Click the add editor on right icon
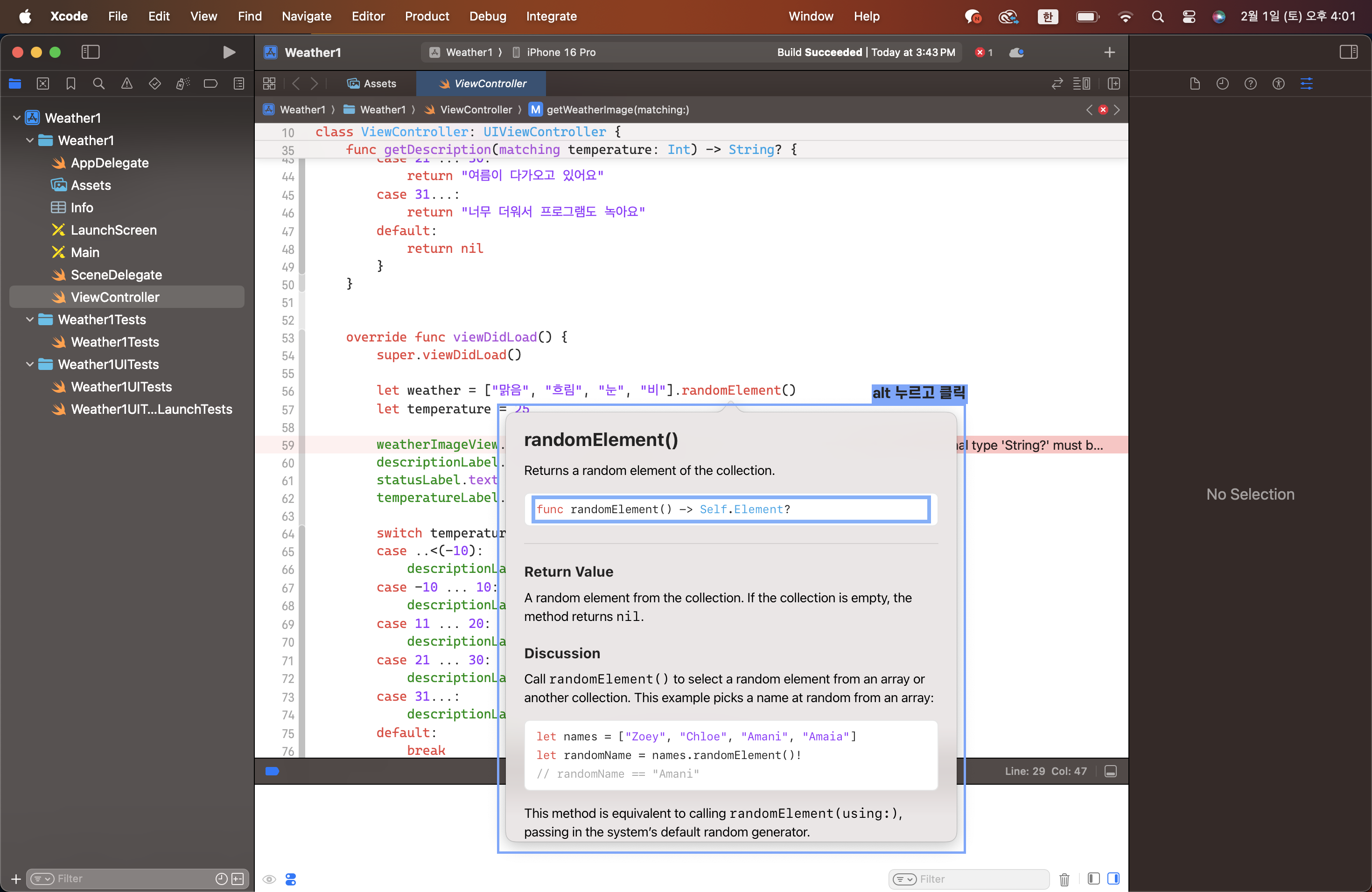The width and height of the screenshot is (1372, 892). 1114,84
